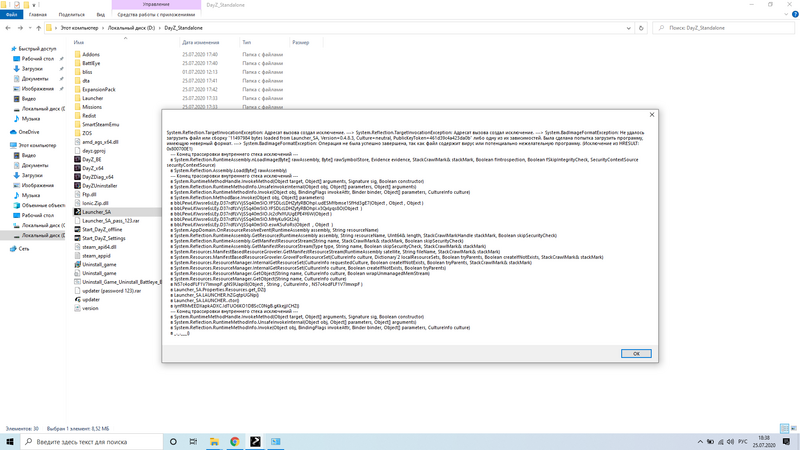
Task: Click the search field Поиск: DayZ_Standalone
Action: (723, 28)
